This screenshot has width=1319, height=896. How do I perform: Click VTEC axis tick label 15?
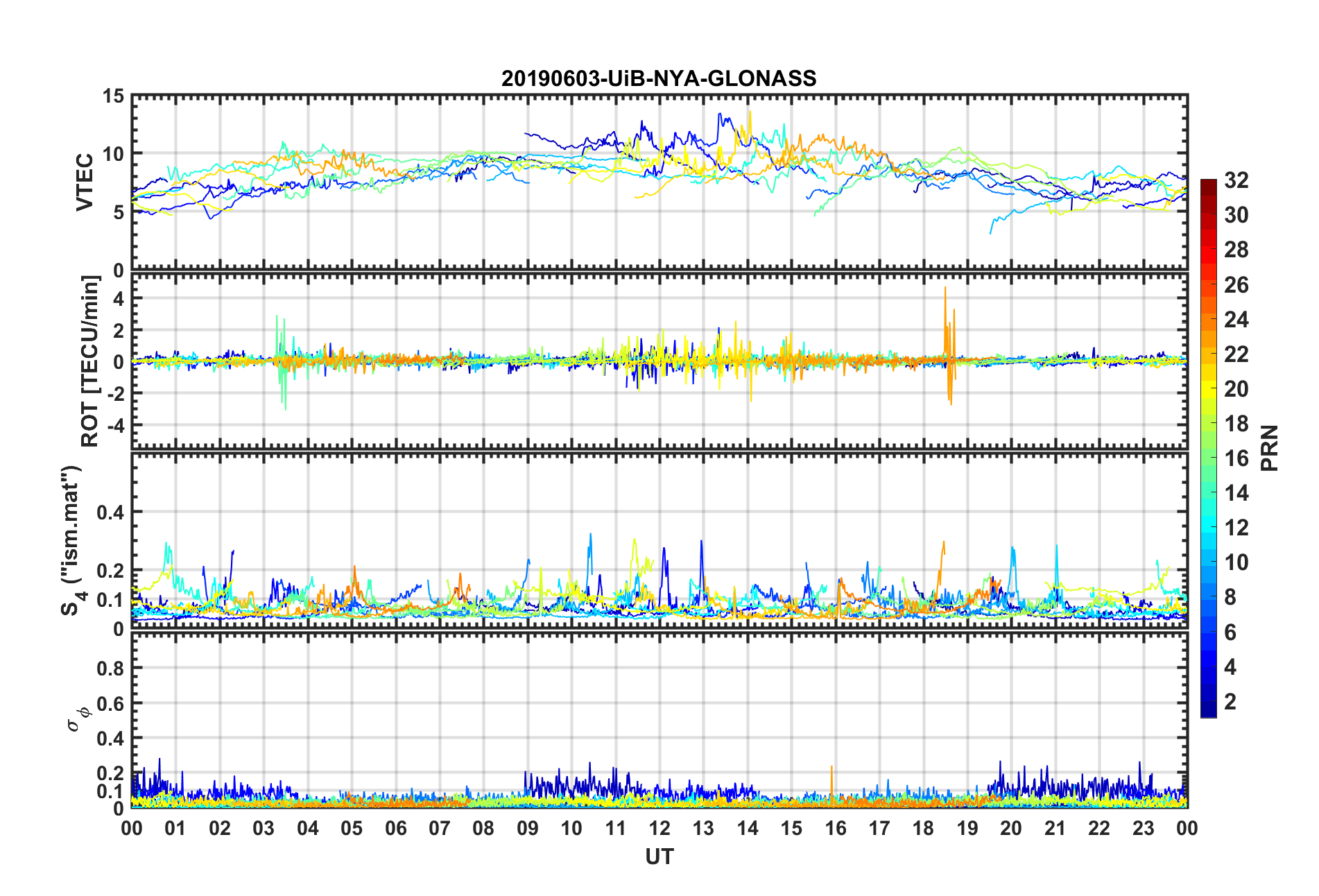coord(114,97)
